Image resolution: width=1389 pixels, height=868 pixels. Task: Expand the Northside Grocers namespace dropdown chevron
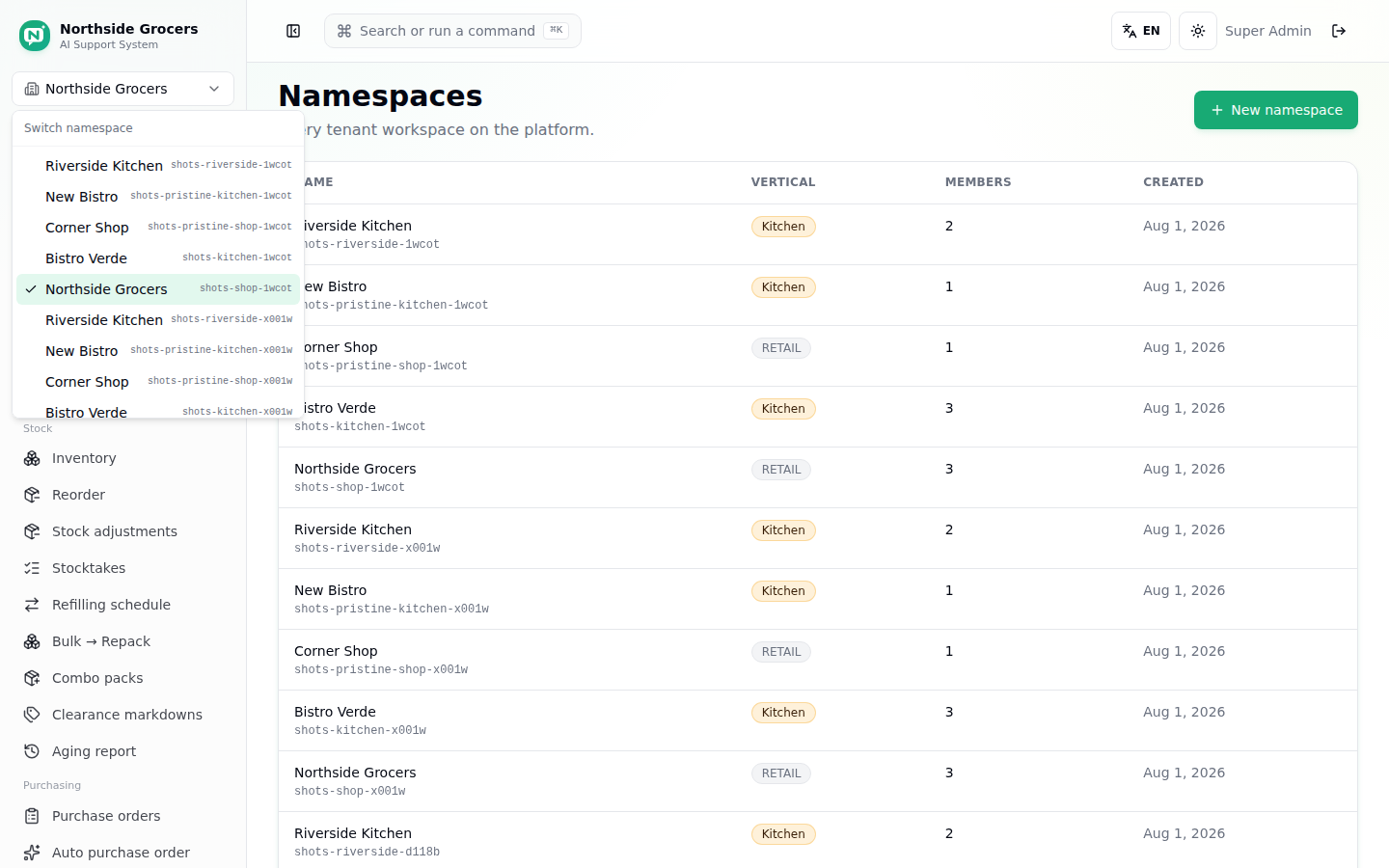(214, 89)
